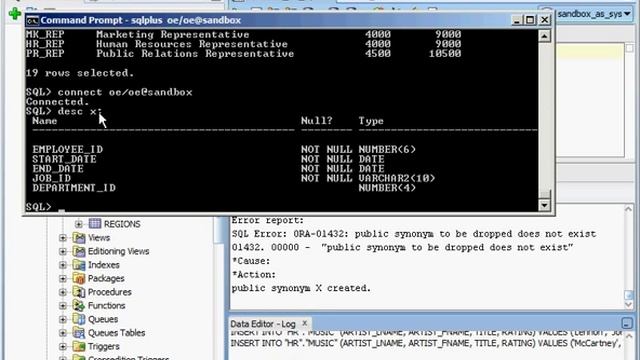Click the START_DATE column name in console
Screen dimensions: 640x360
coord(64,159)
